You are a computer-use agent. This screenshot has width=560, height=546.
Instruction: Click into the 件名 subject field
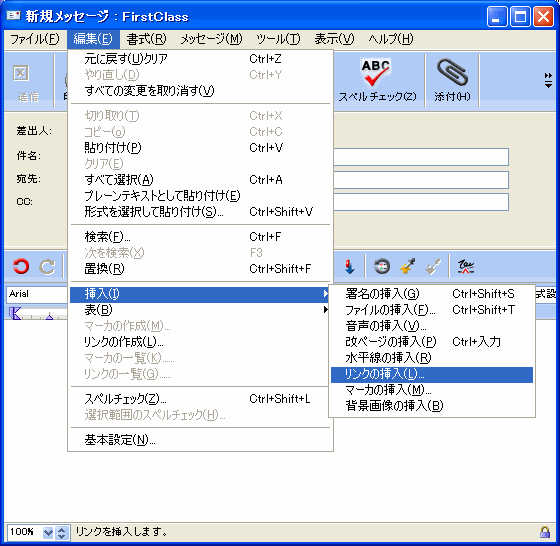click(x=421, y=157)
